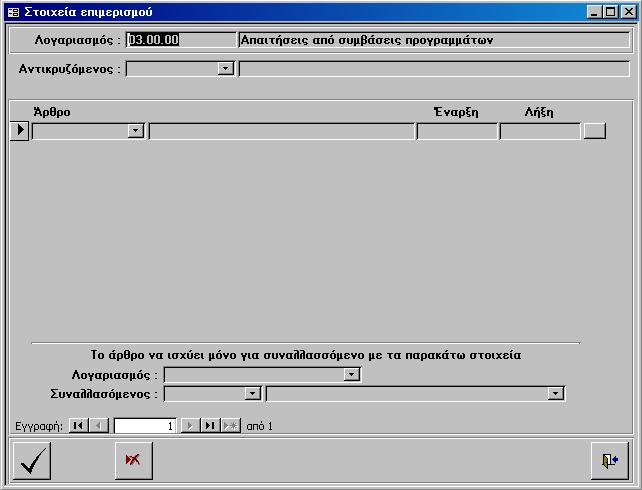The image size is (642, 490).
Task: Click the small button next to Λήξη field
Action: point(594,131)
